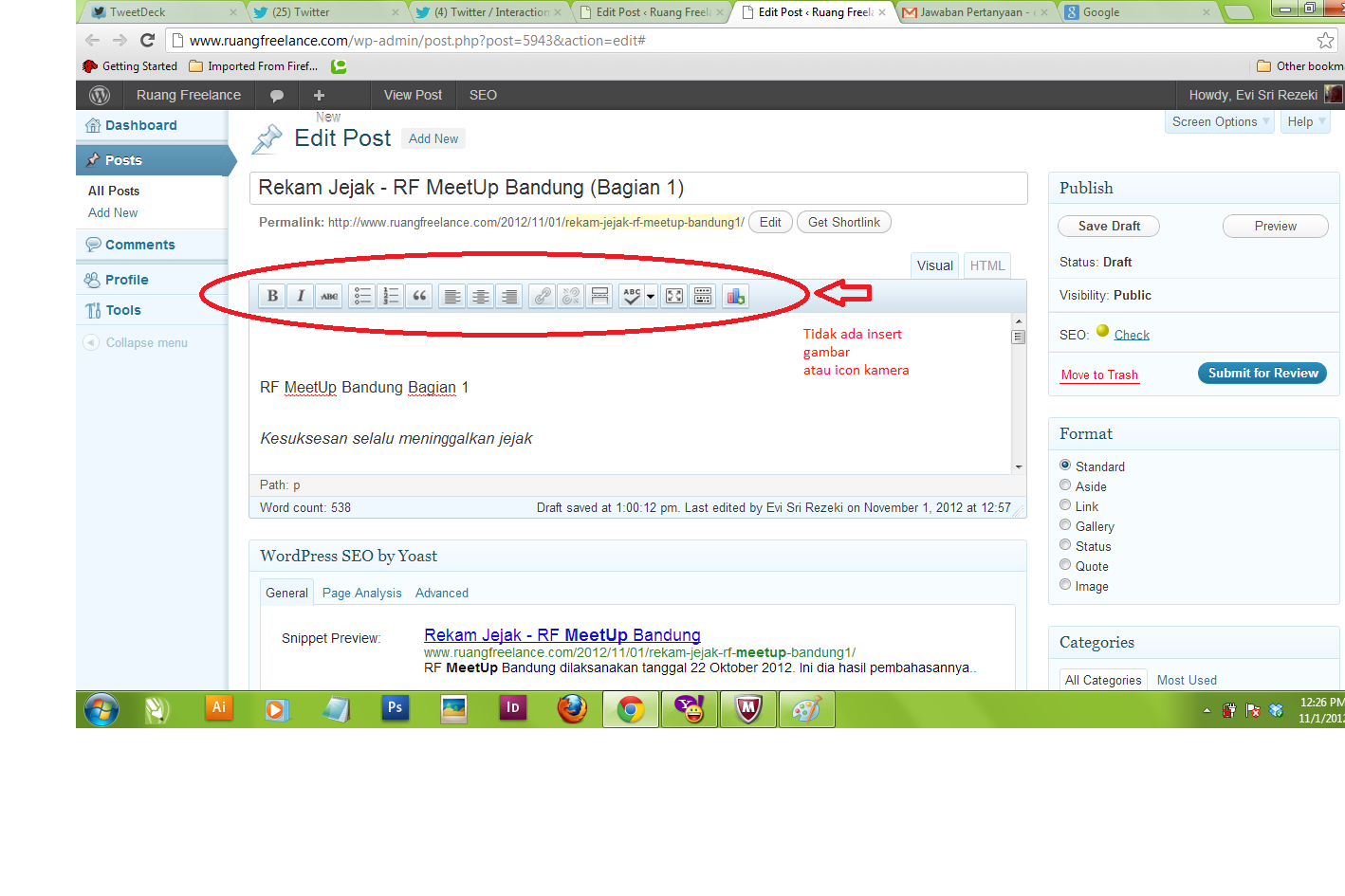Click the Windows Start button
Image resolution: width=1345 pixels, height=896 pixels.
coord(101,709)
